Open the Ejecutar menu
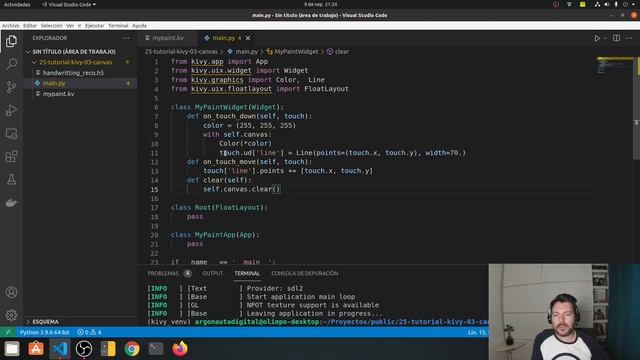Image resolution: width=640 pixels, height=360 pixels. pos(94,26)
